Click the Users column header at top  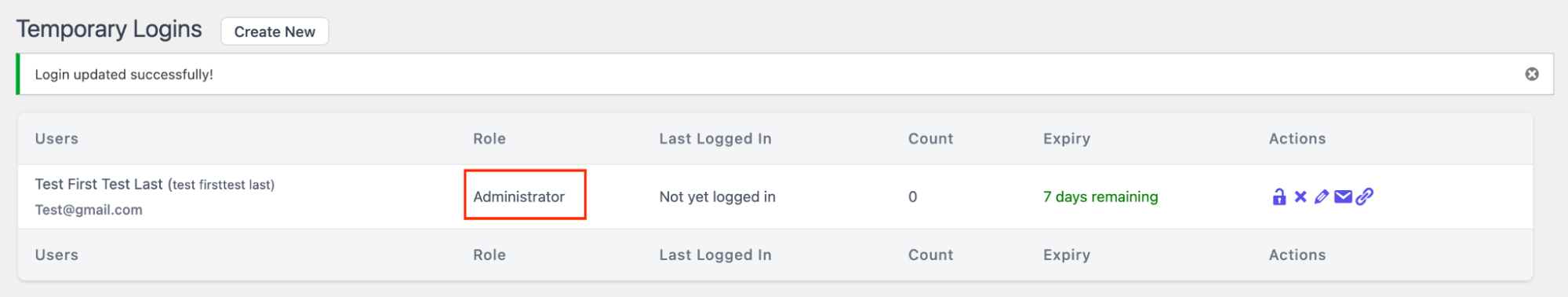pyautogui.click(x=56, y=138)
